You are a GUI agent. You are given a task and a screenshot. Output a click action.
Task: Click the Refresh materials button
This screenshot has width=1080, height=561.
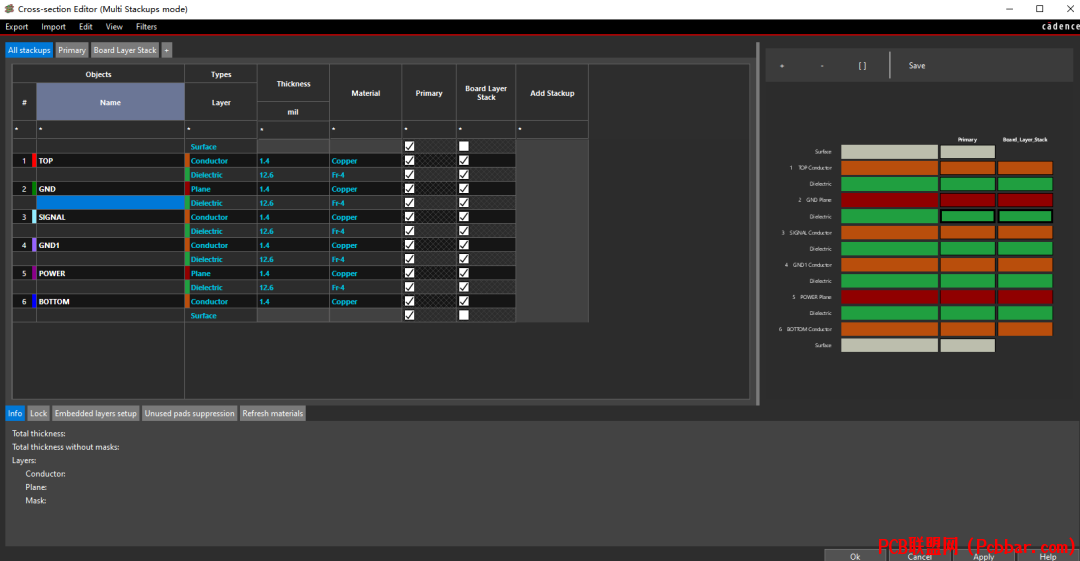pos(273,414)
